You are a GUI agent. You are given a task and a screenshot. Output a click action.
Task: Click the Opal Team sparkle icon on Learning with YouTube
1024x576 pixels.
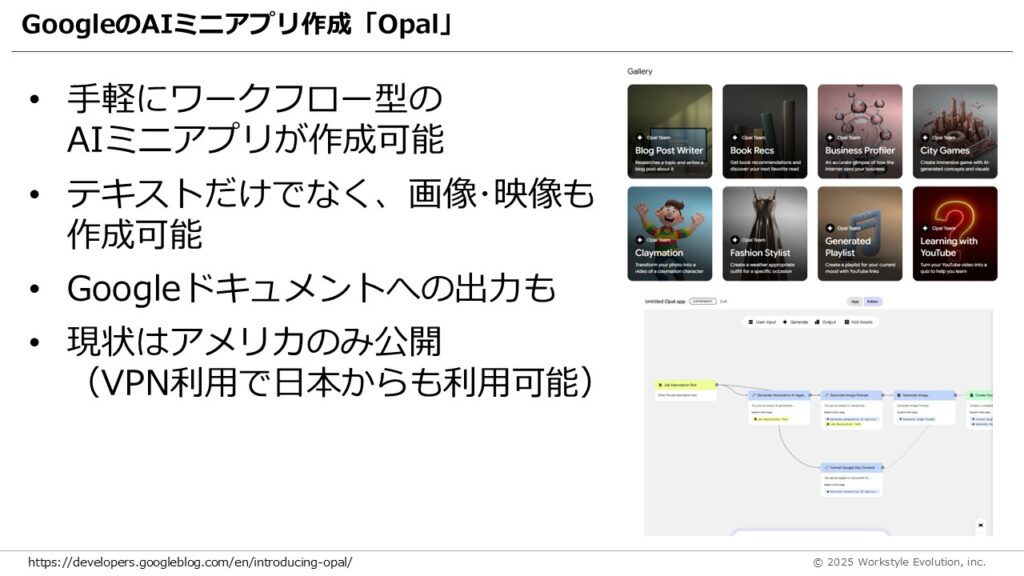925,228
